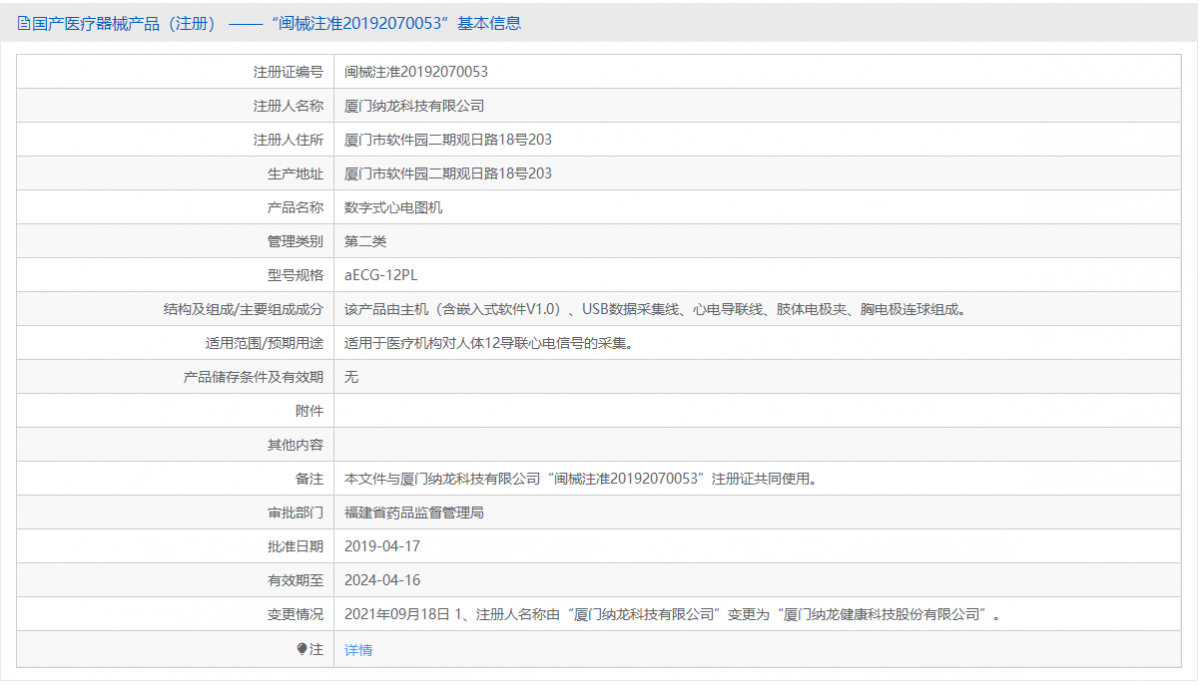Click the 有效期至 label

click(x=295, y=581)
